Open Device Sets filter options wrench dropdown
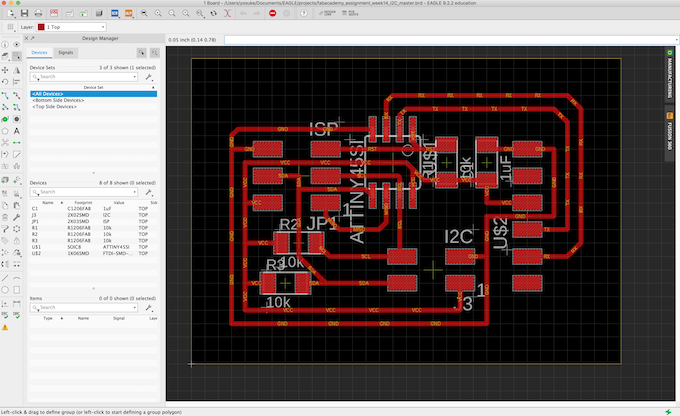The height and width of the screenshot is (416, 680). tap(149, 76)
